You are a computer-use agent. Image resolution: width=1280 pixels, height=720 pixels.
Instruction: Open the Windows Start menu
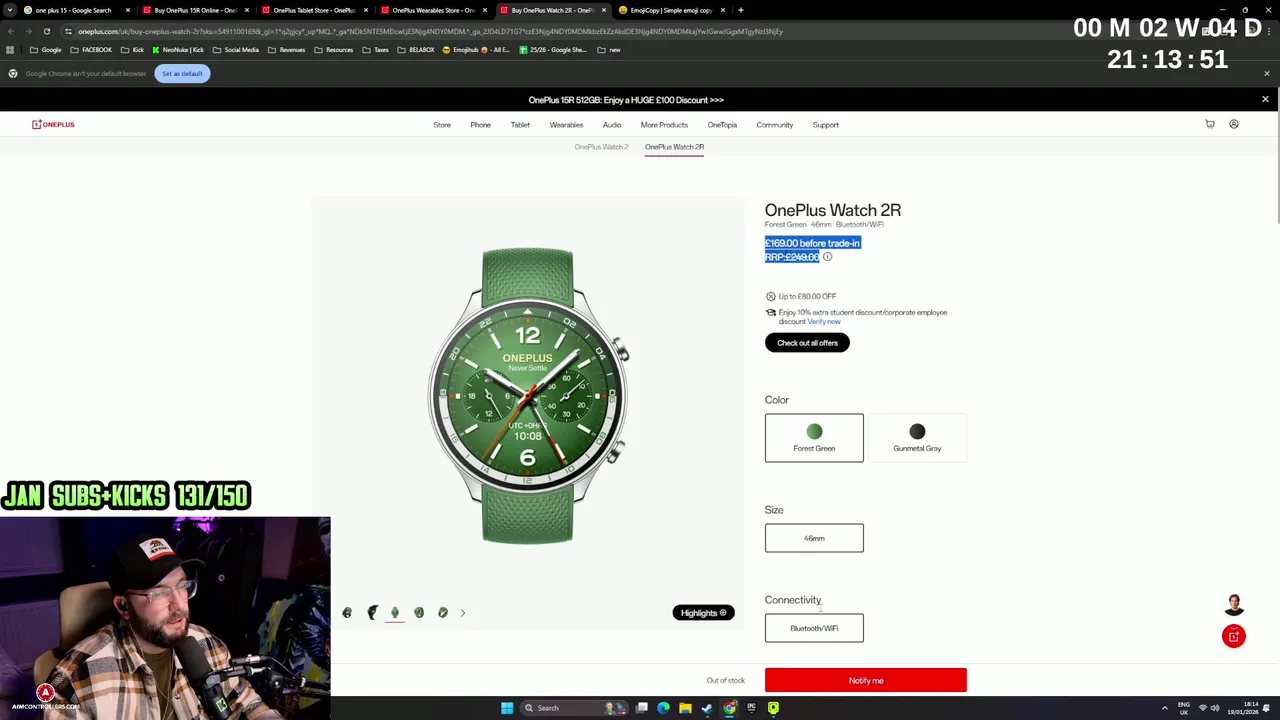click(507, 708)
